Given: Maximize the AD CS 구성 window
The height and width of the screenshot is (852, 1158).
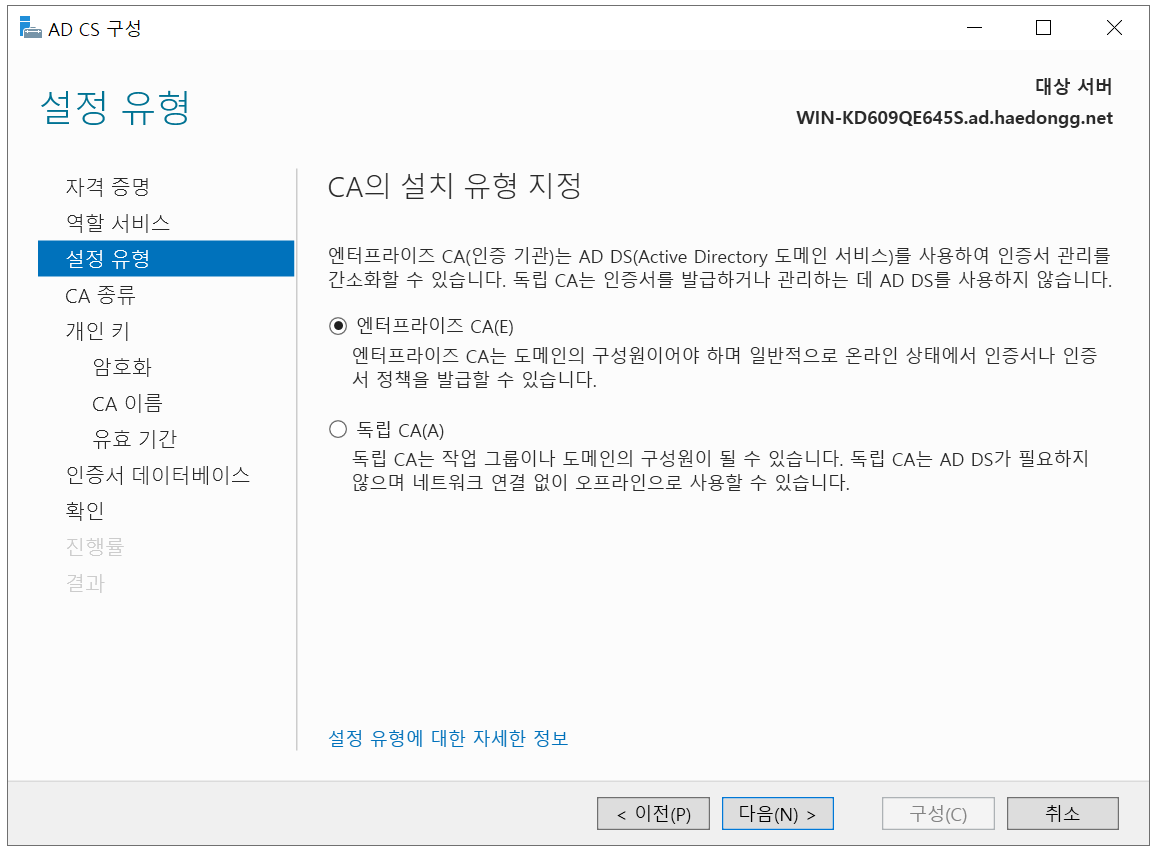Looking at the screenshot, I should (x=1044, y=28).
